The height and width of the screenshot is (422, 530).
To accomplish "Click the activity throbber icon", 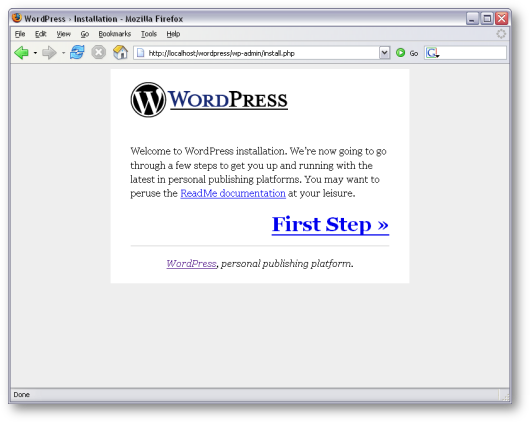I will (x=501, y=34).
